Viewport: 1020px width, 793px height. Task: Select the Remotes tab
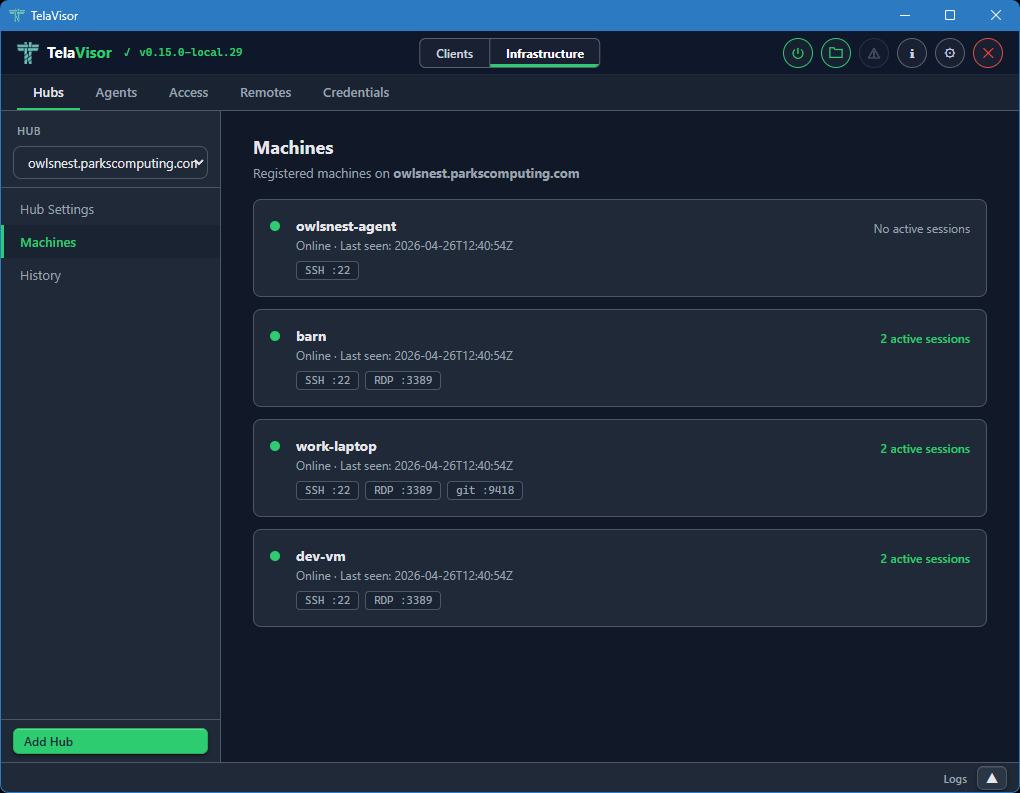point(265,92)
